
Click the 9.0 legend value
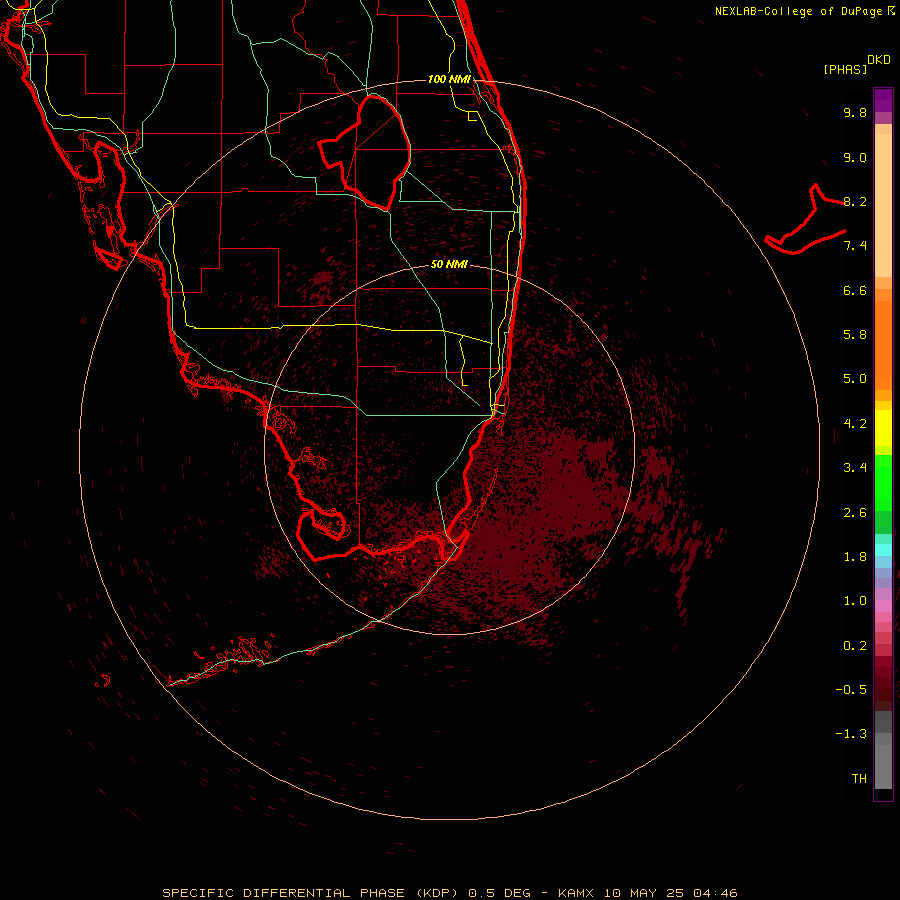tap(855, 157)
